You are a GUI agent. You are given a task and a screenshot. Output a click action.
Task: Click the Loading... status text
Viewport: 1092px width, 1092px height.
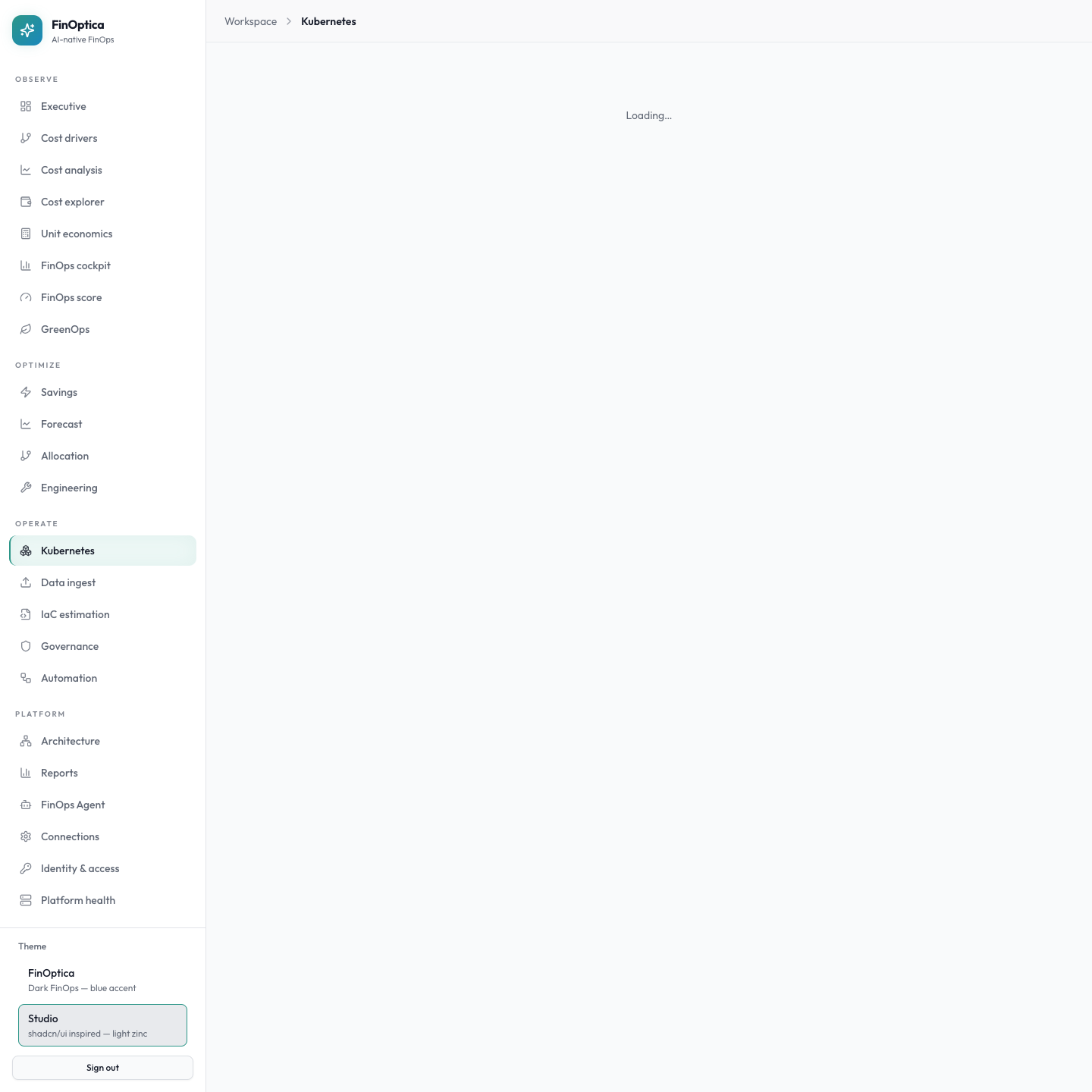click(648, 115)
